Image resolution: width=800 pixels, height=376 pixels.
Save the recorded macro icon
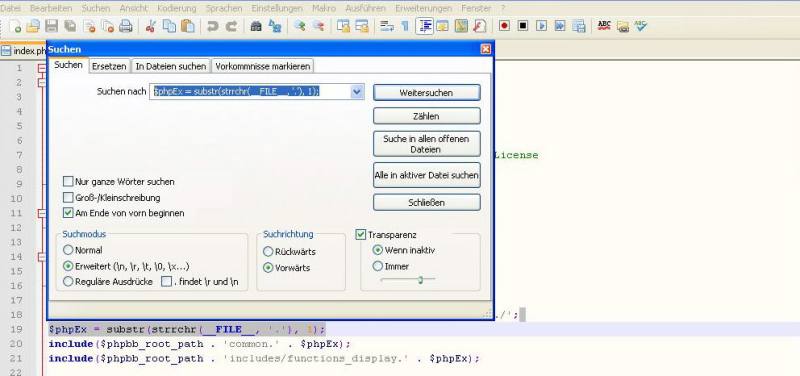point(579,26)
